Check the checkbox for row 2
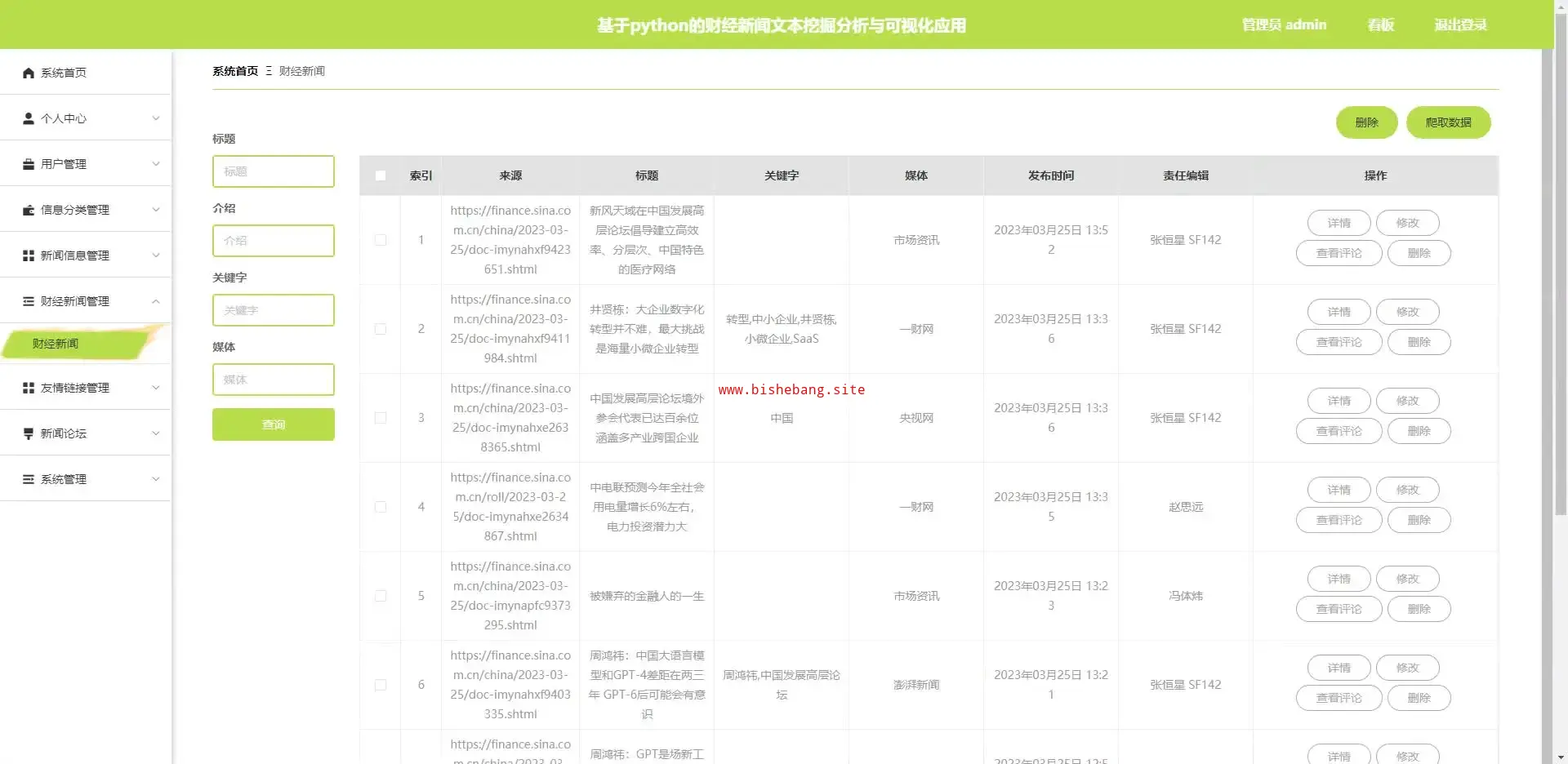The height and width of the screenshot is (764, 1568). click(x=381, y=329)
